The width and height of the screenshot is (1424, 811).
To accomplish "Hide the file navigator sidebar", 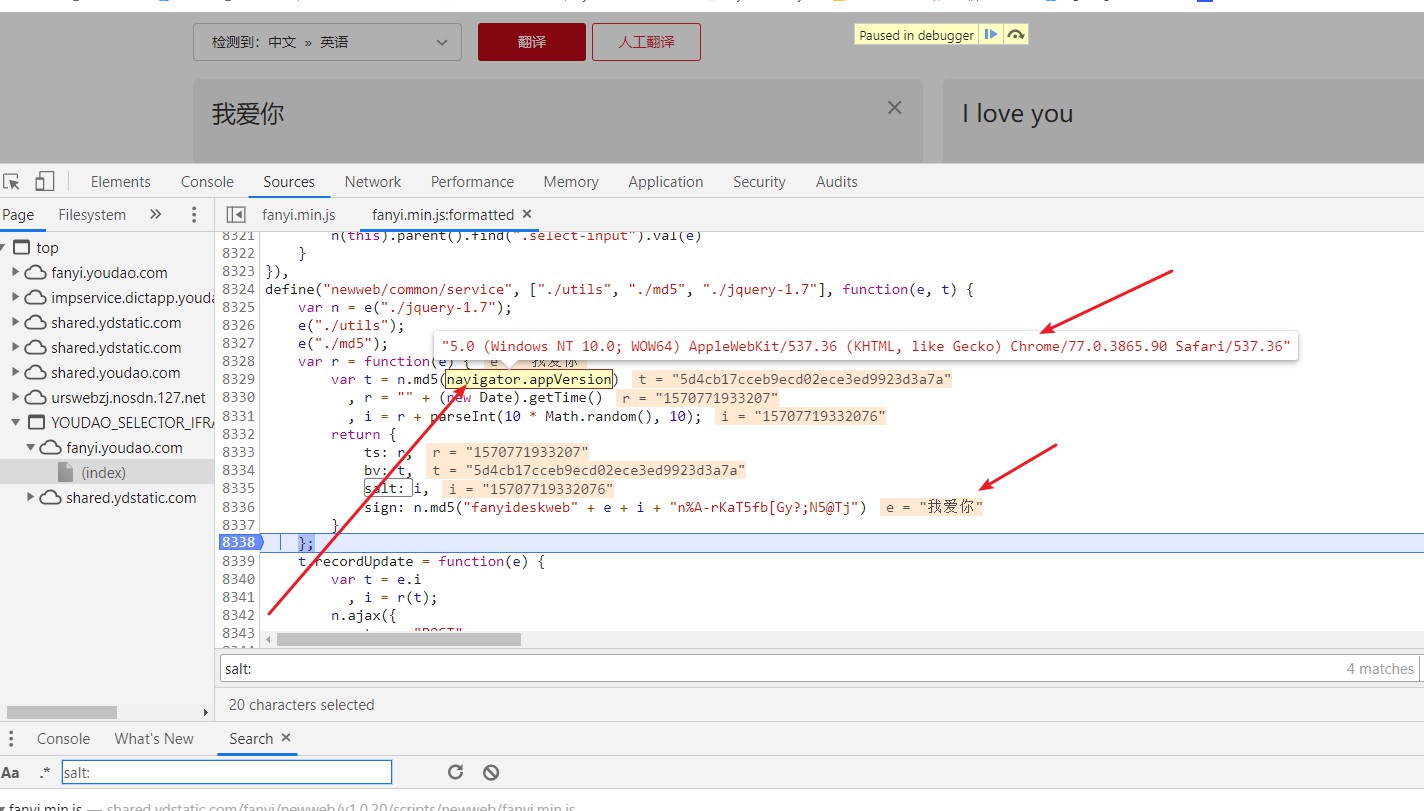I will tap(236, 215).
